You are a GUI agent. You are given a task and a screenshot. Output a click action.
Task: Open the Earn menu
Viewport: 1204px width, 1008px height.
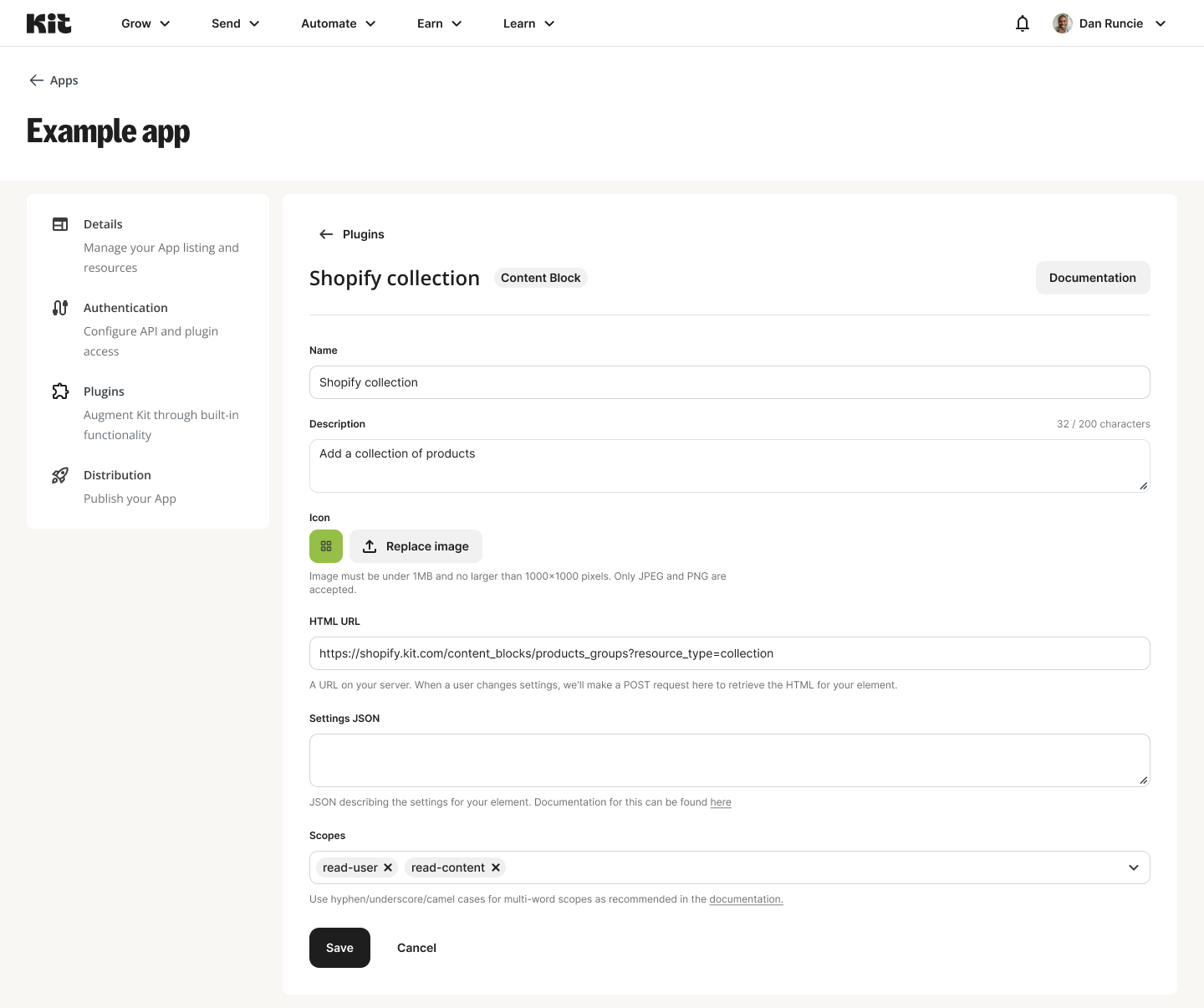click(x=440, y=23)
